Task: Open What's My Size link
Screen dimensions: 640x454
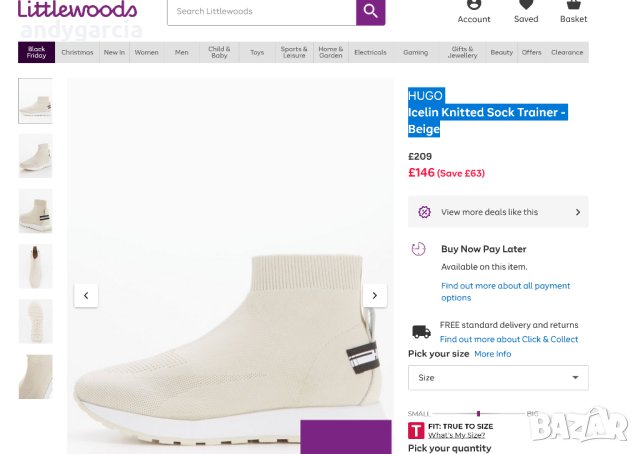Action: [x=456, y=435]
